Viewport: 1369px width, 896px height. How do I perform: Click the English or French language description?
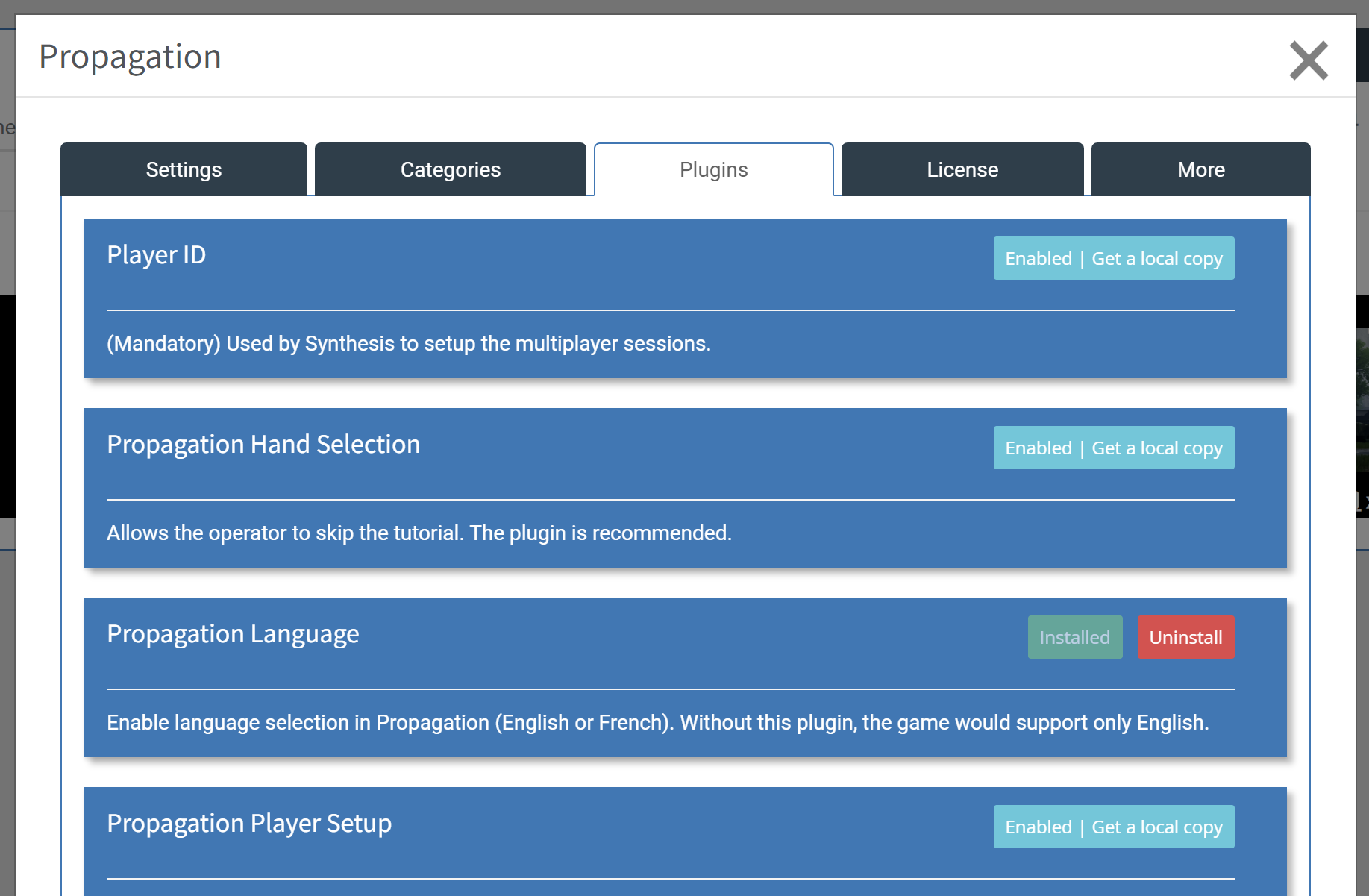pyautogui.click(x=658, y=722)
